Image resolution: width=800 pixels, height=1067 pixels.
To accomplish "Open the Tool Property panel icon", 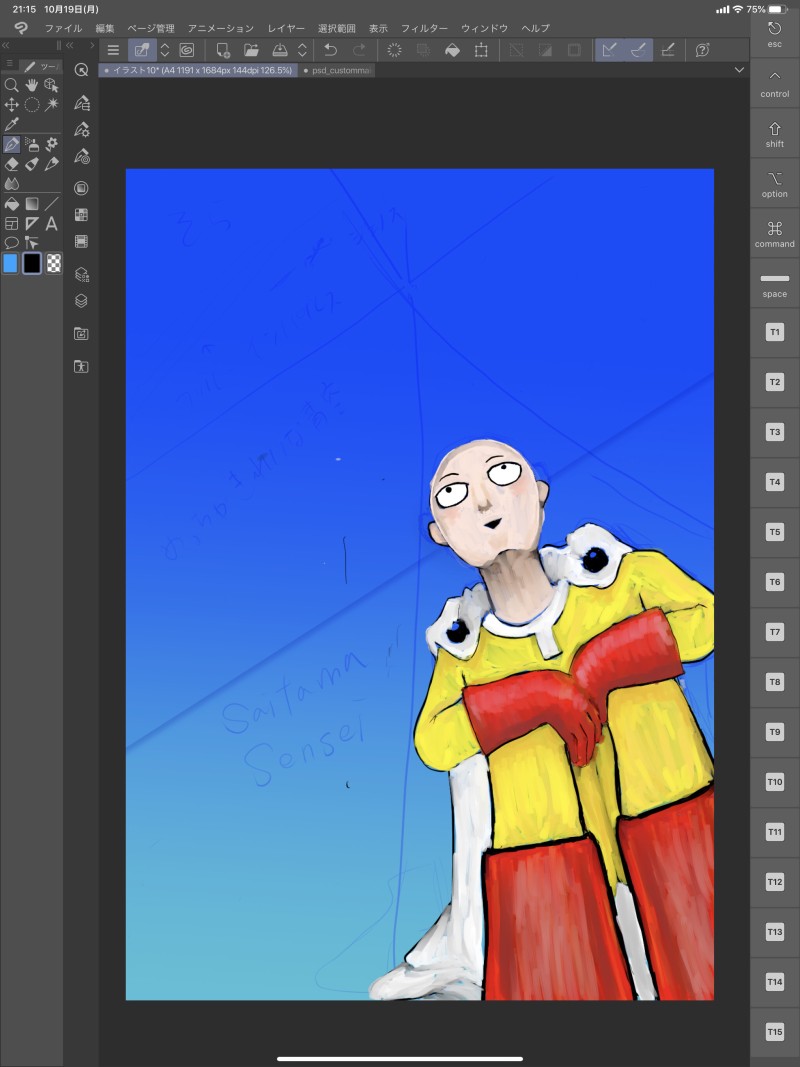I will pos(82,129).
